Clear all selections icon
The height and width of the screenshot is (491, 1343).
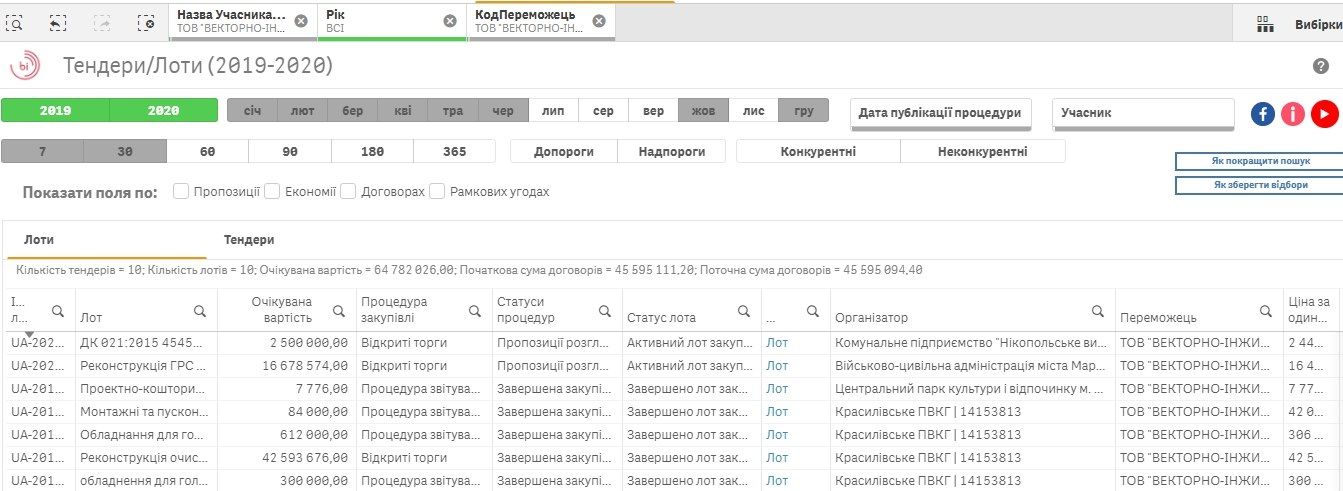pos(146,21)
